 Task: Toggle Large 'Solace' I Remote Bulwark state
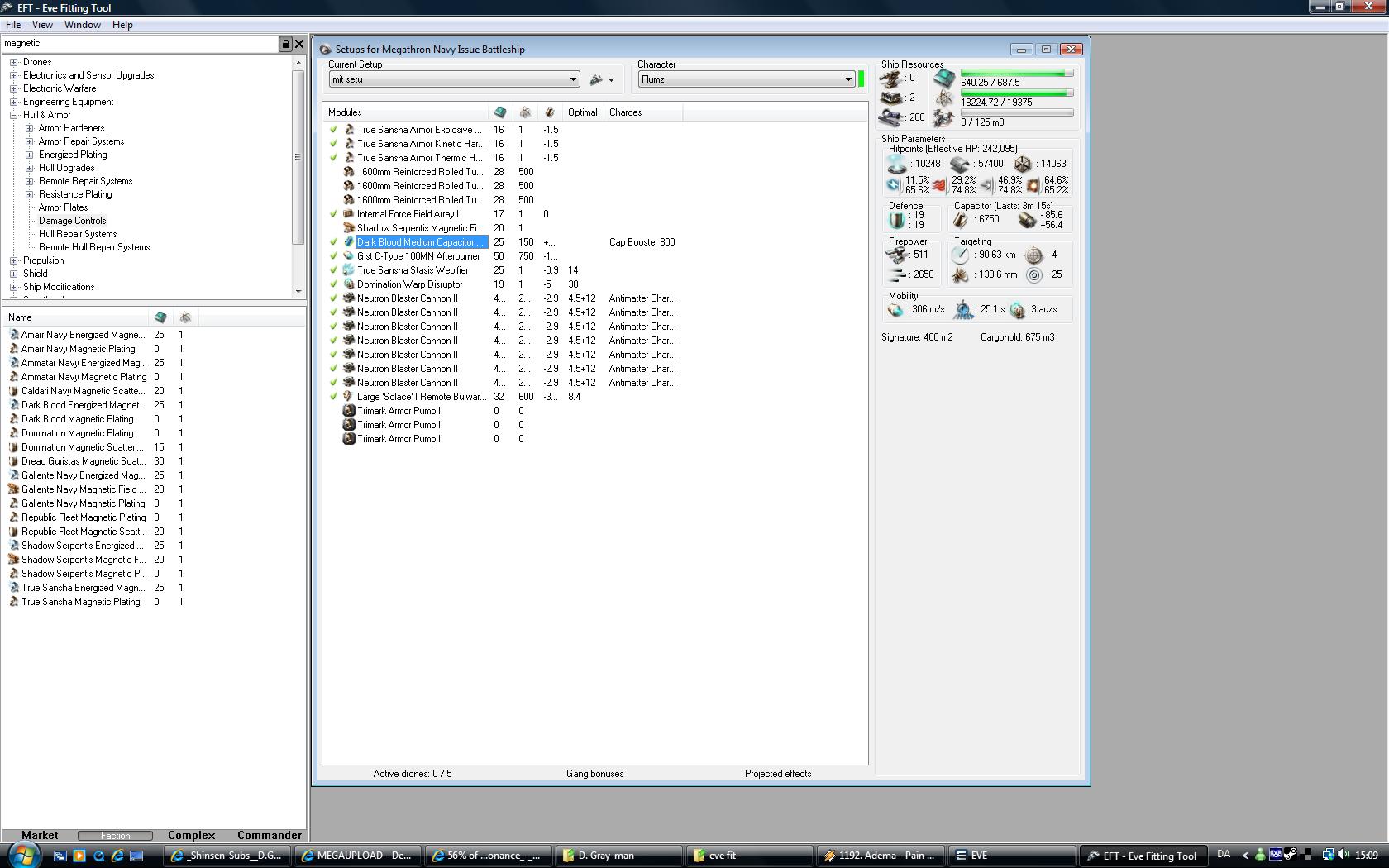coord(333,397)
